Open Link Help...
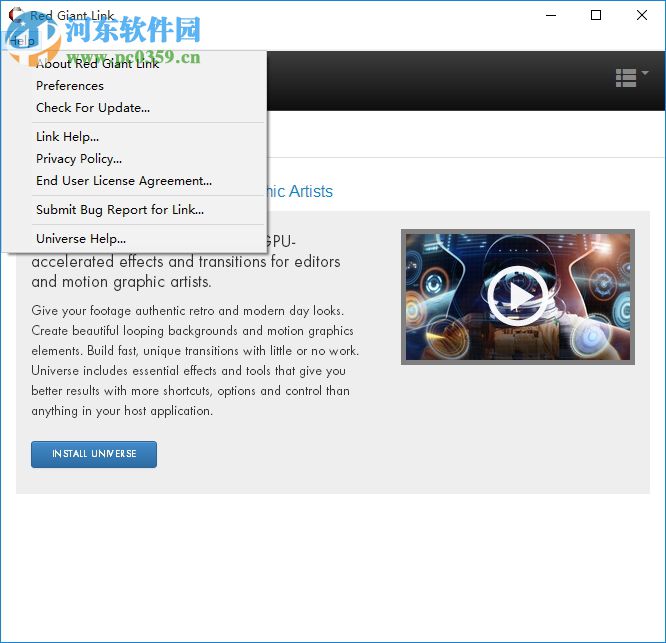Viewport: 666px width, 643px height. (67, 137)
